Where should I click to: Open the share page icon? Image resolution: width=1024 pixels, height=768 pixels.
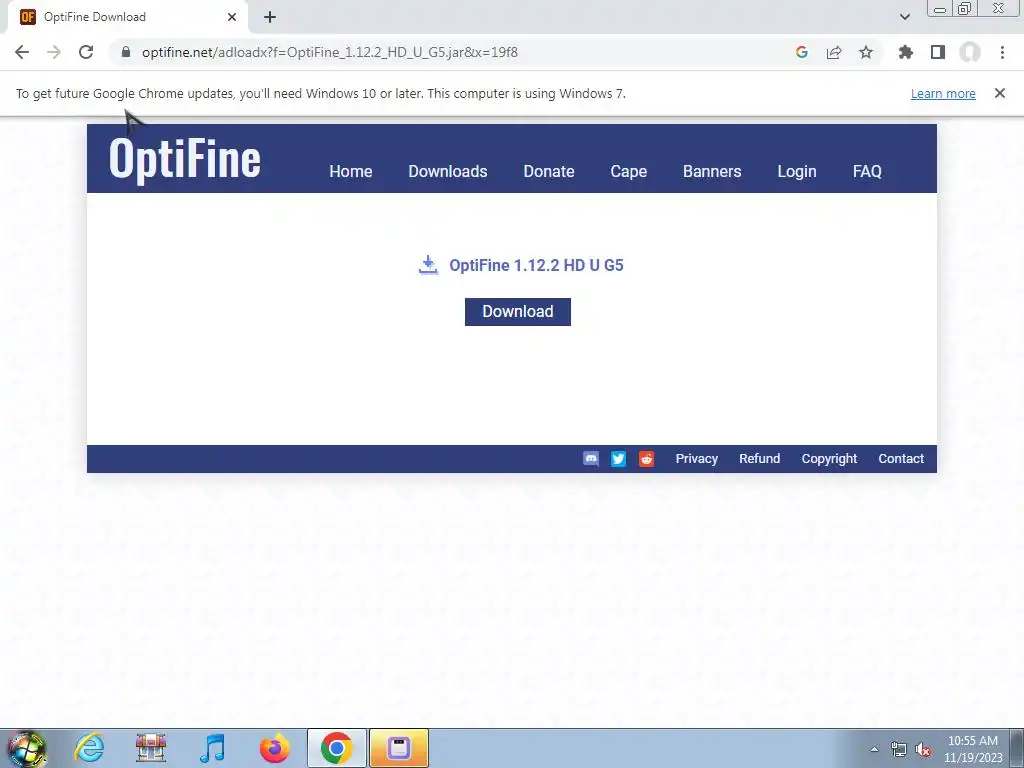(834, 52)
